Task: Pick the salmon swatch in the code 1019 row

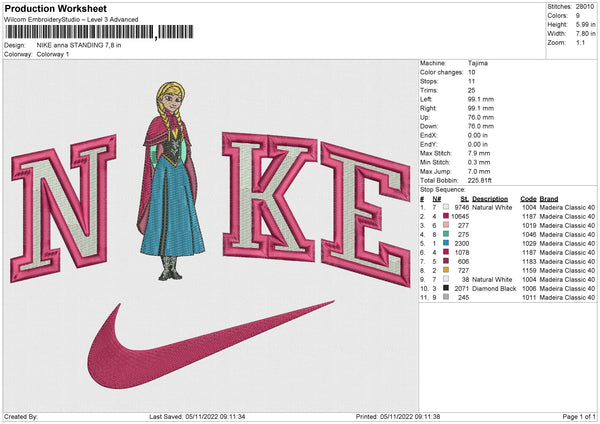Action: pos(446,225)
